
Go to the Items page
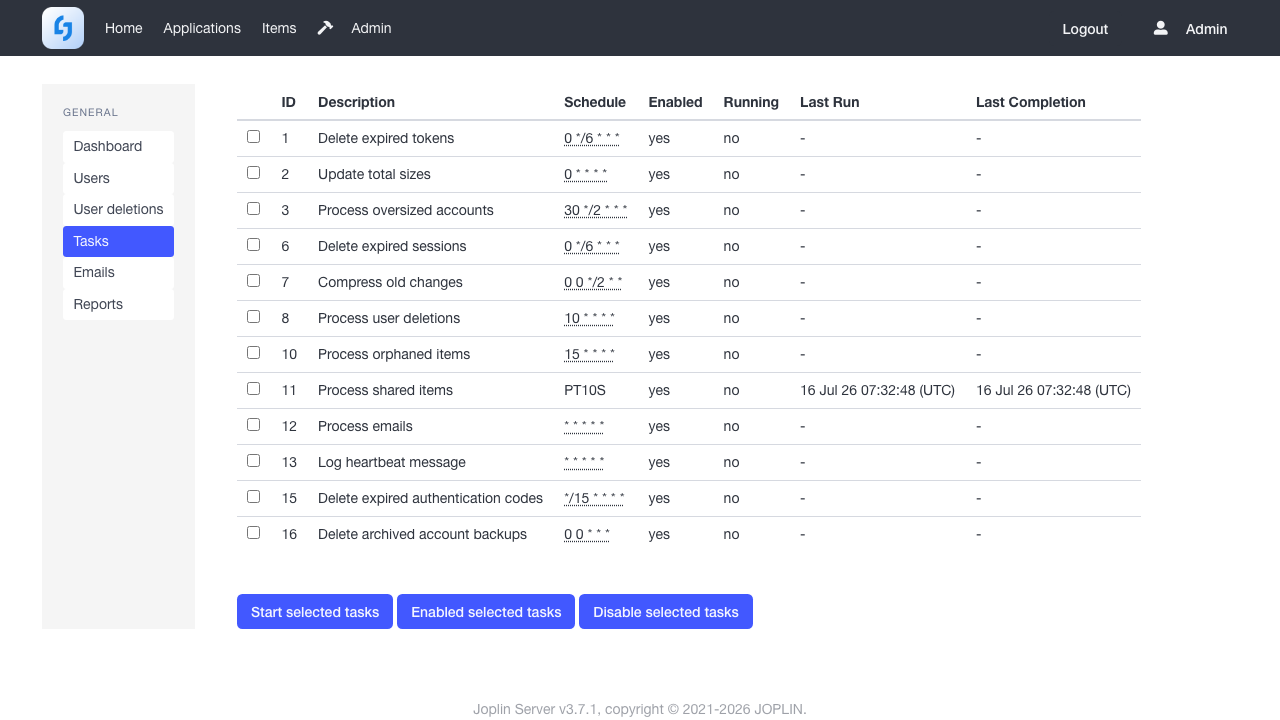pyautogui.click(x=279, y=28)
